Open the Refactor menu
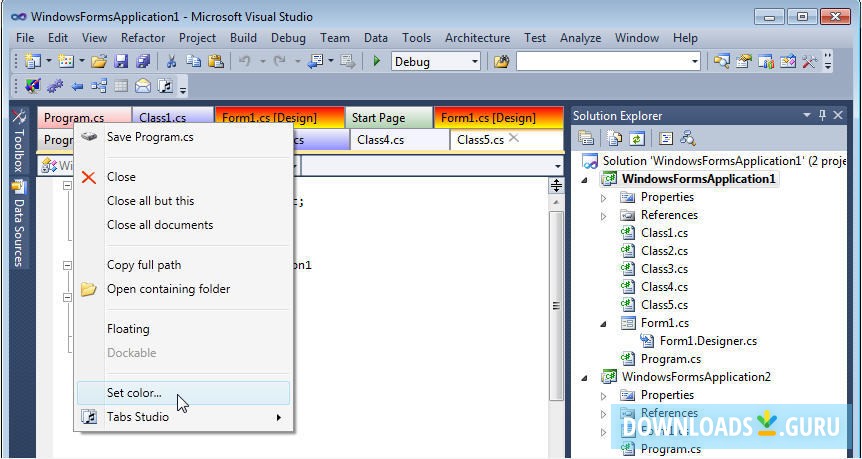862x459 pixels. pos(143,38)
